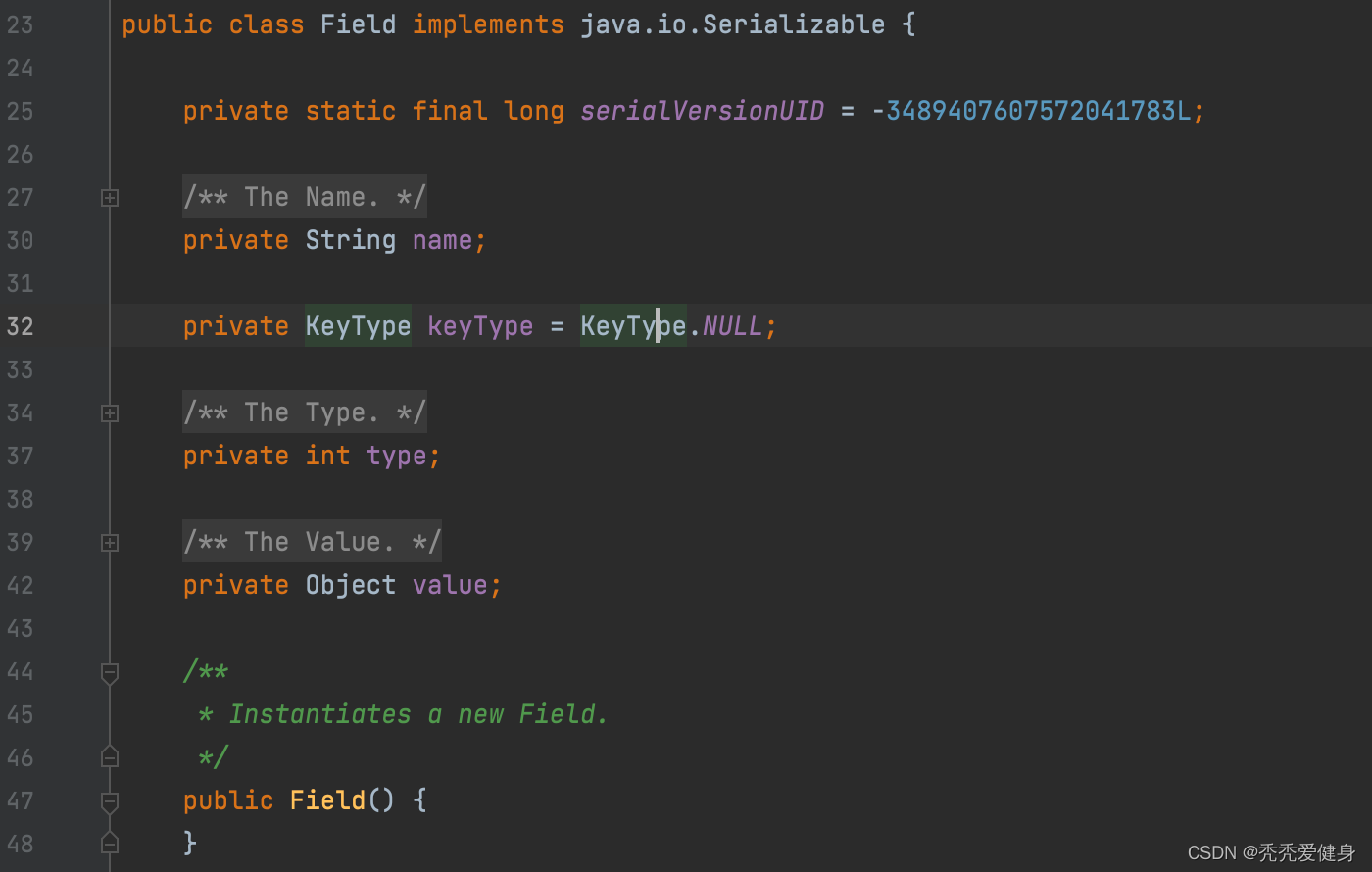
Task: Click the 'String' type on line 30
Action: pos(351,240)
